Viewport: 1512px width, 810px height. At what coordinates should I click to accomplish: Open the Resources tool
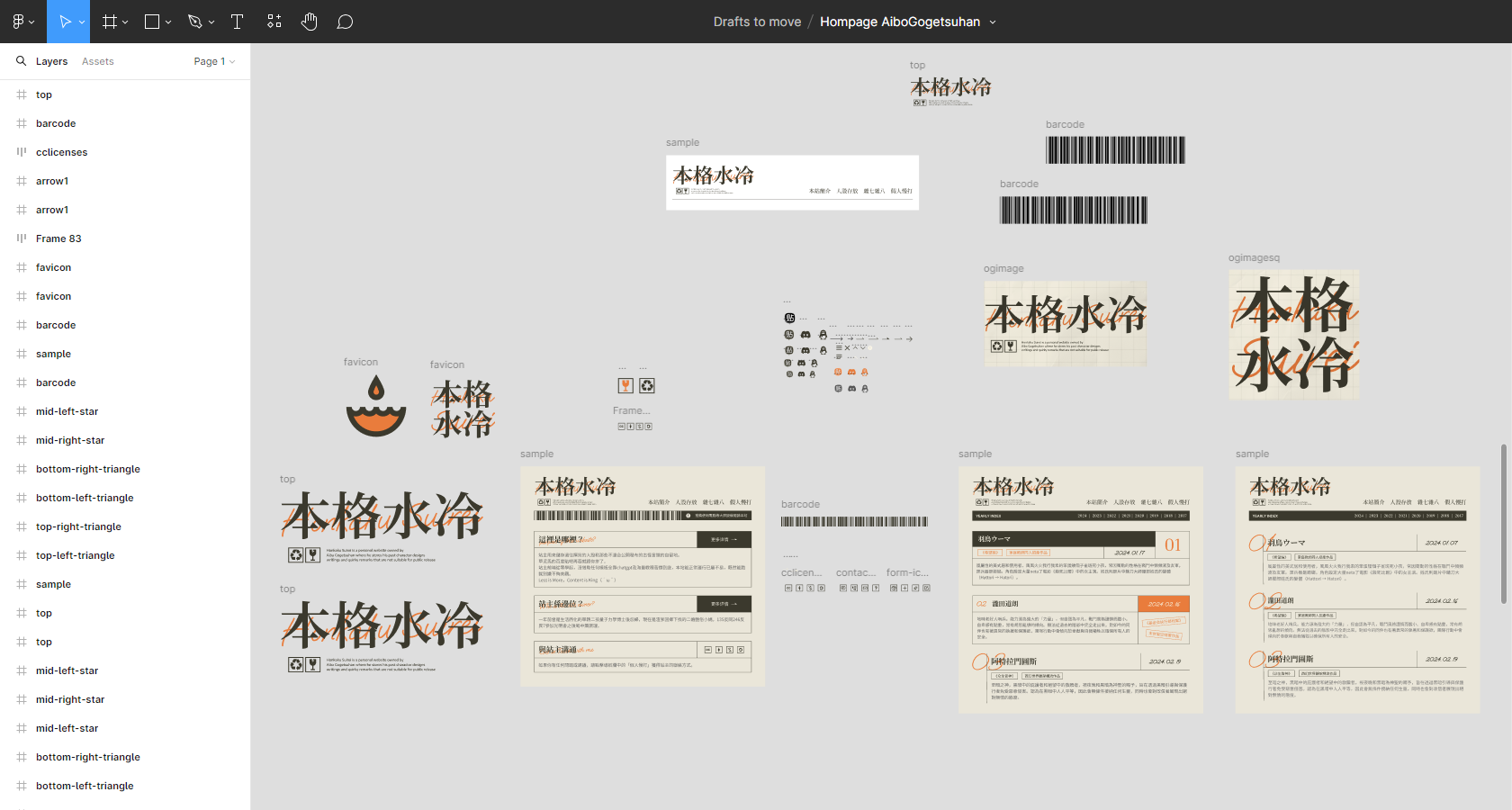(274, 22)
